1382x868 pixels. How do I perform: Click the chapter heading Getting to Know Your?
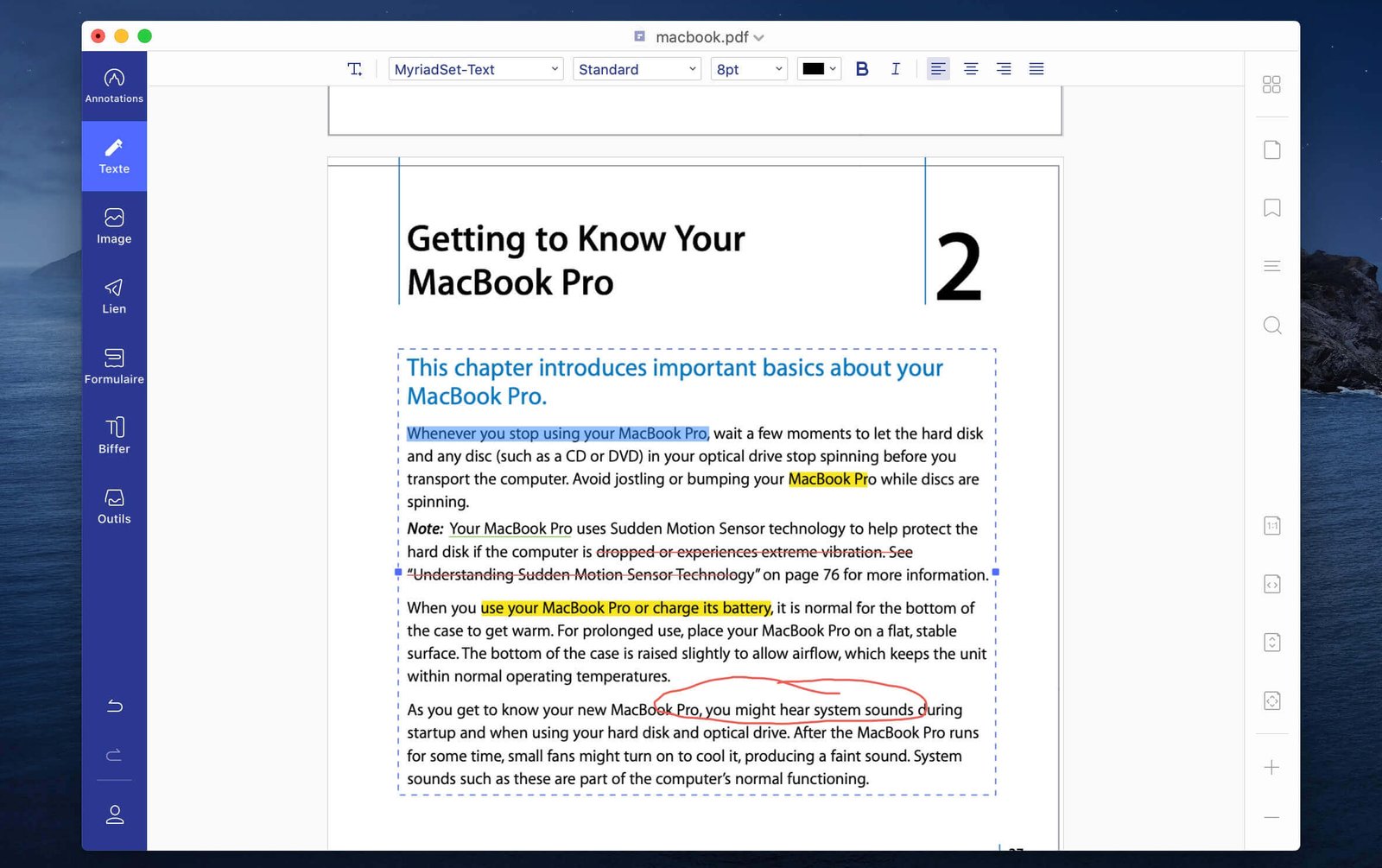coord(576,238)
